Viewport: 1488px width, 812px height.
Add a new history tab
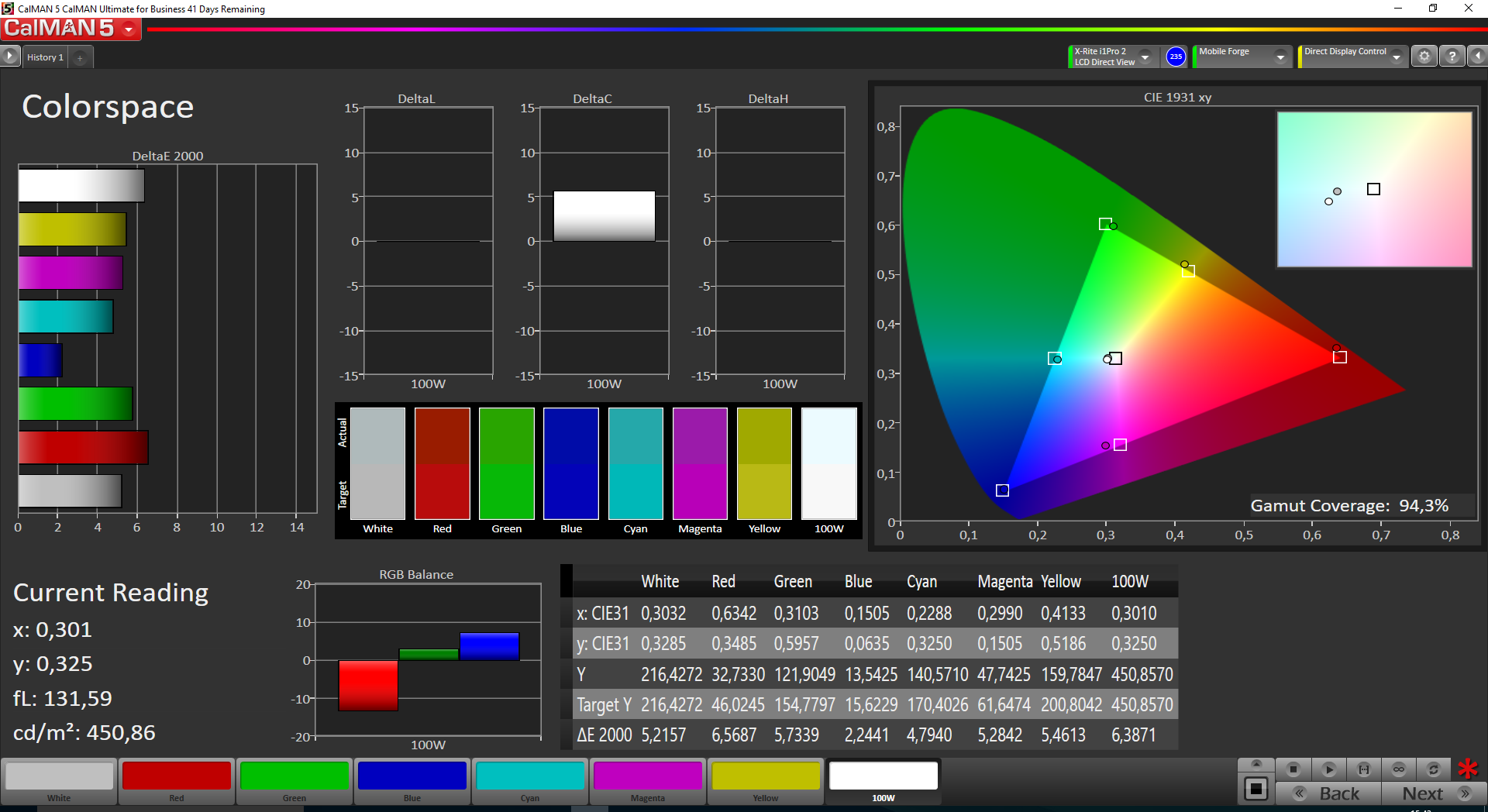tap(80, 57)
